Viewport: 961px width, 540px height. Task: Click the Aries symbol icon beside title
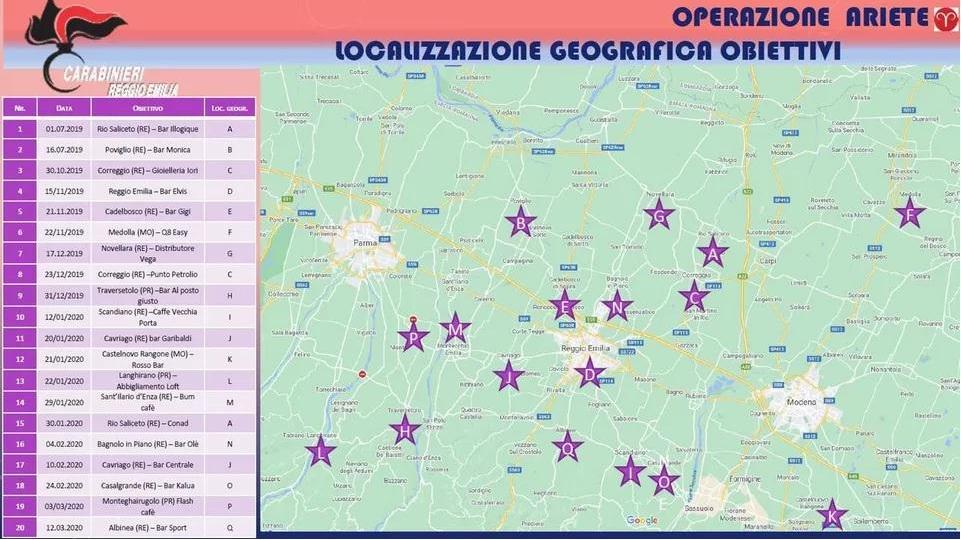pos(946,18)
